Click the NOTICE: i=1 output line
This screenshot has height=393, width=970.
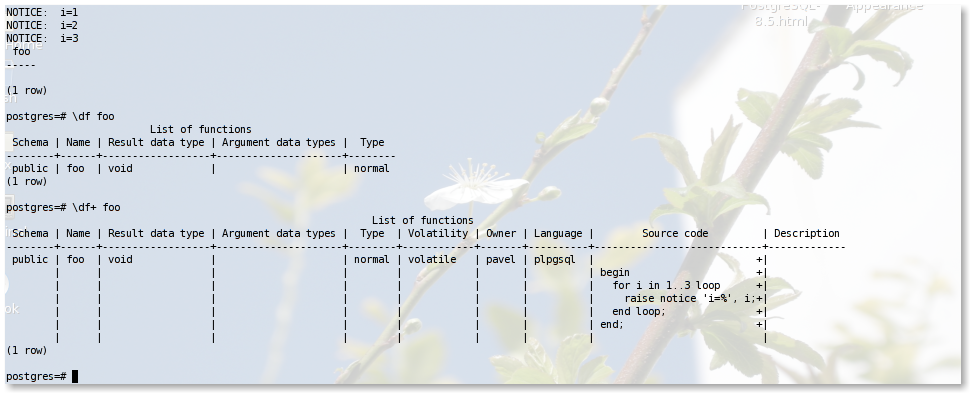pyautogui.click(x=42, y=12)
